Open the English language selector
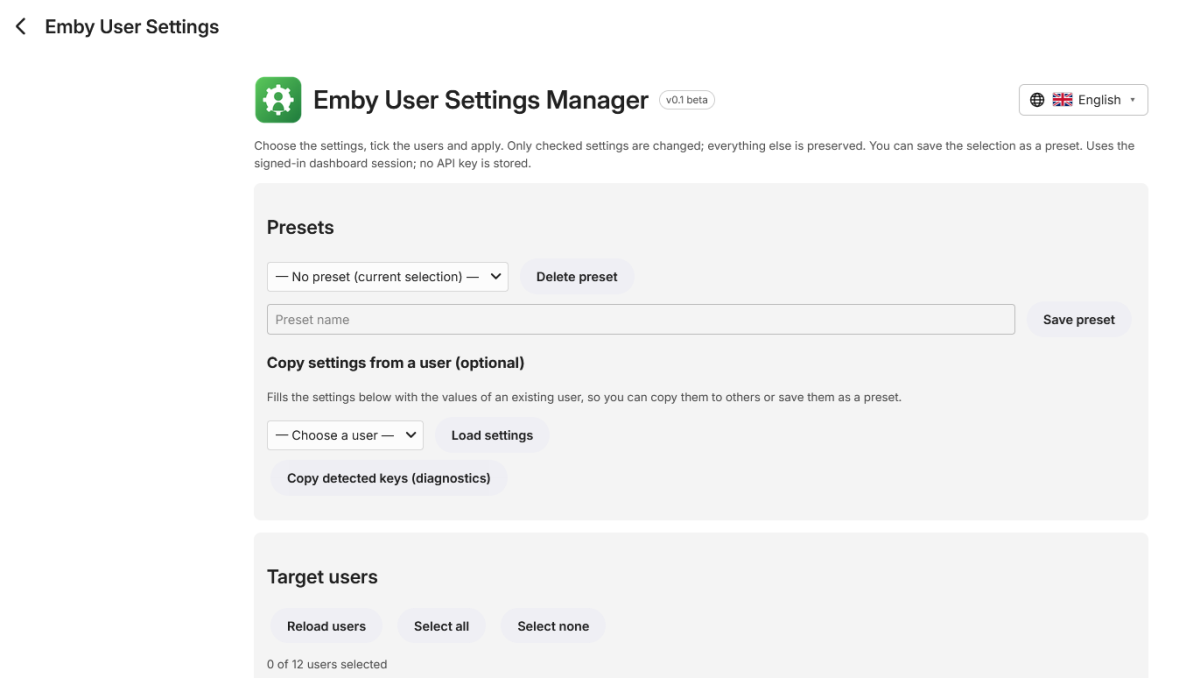Image resolution: width=1200 pixels, height=678 pixels. [x=1083, y=100]
